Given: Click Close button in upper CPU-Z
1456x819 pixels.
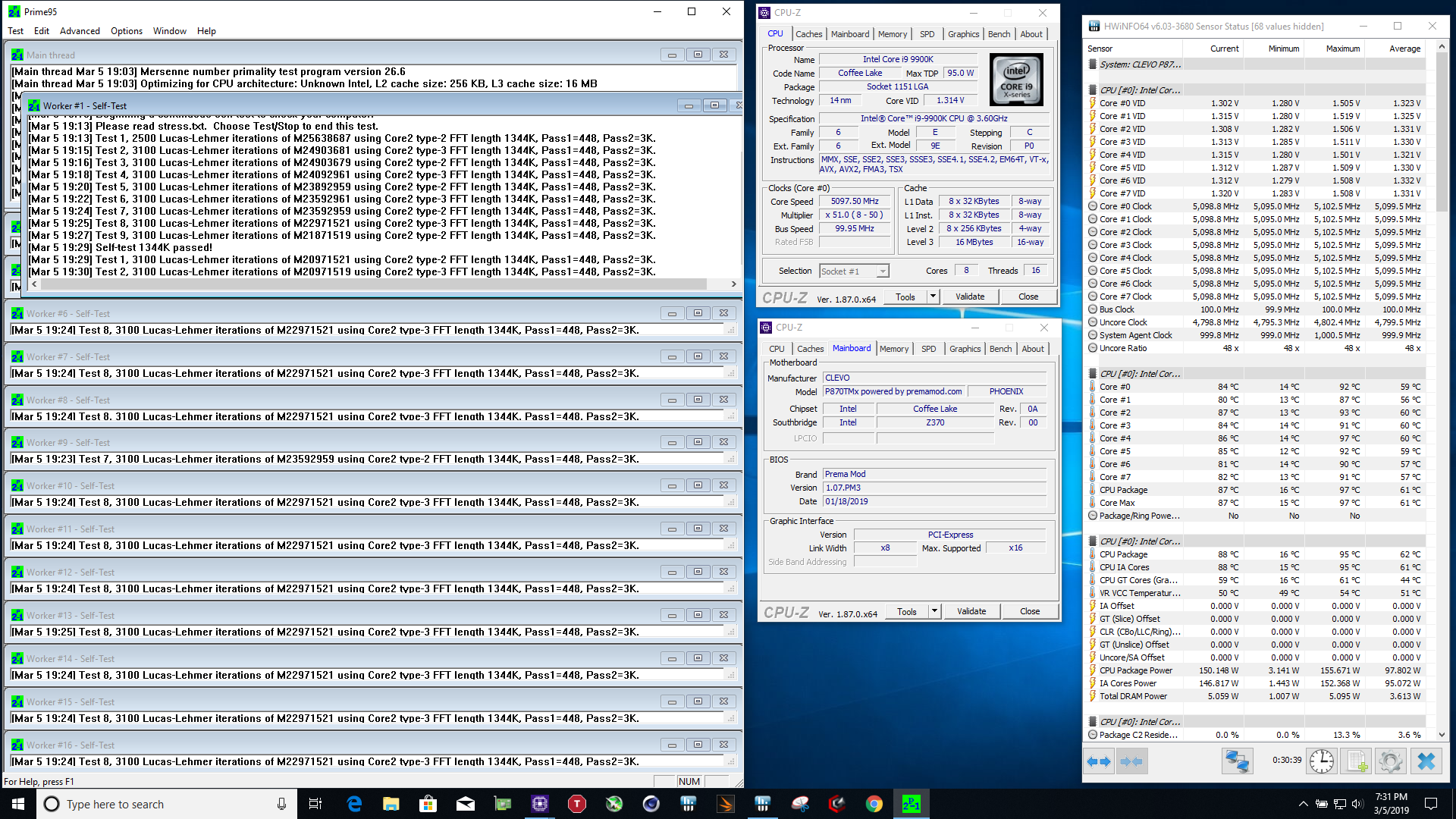Looking at the screenshot, I should click(1028, 297).
